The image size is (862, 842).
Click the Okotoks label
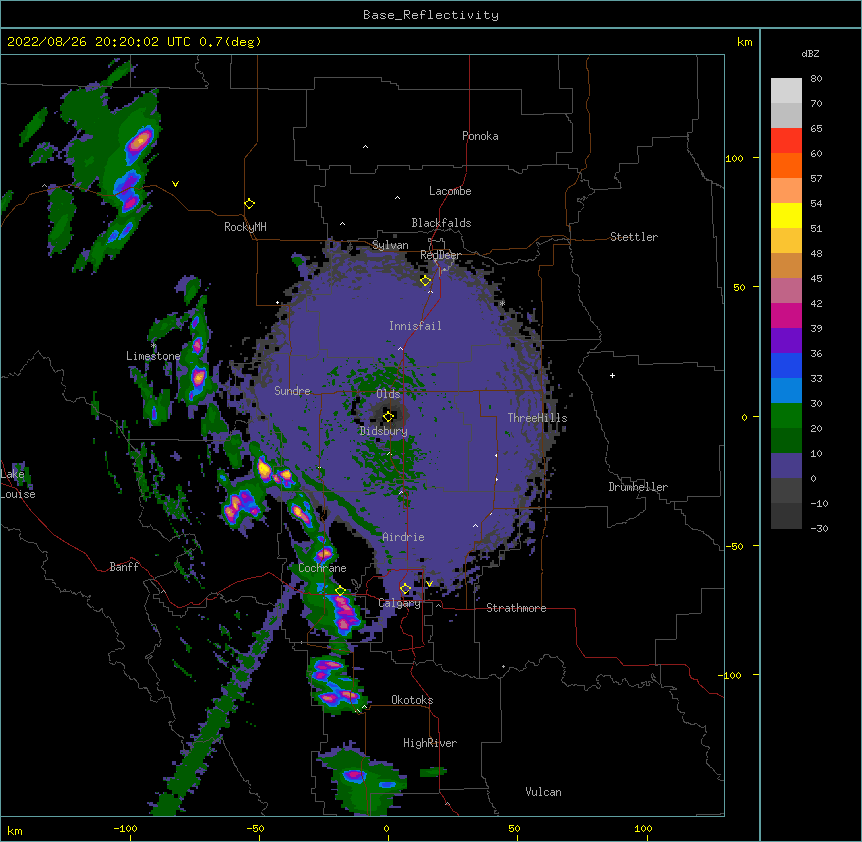coord(412,700)
